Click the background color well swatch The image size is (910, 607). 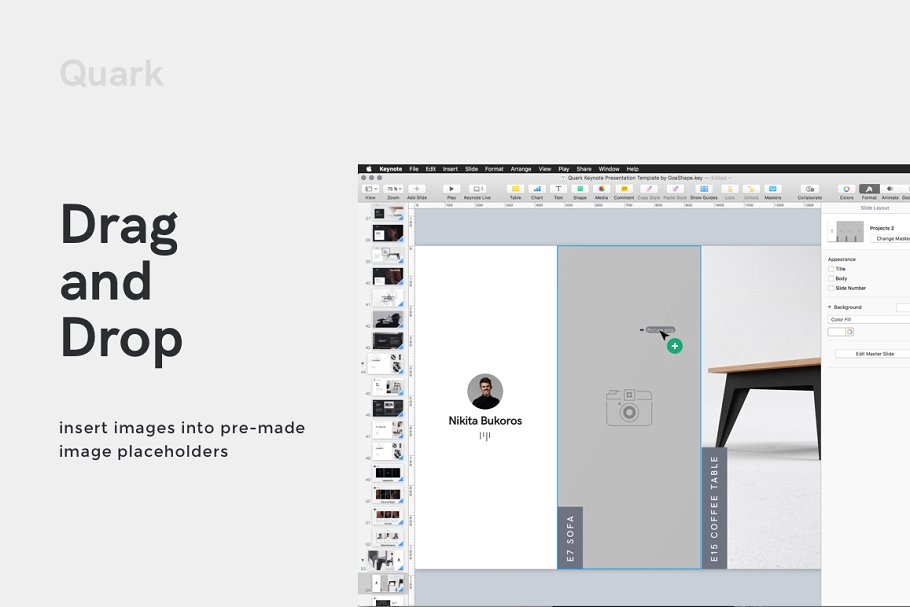click(838, 331)
